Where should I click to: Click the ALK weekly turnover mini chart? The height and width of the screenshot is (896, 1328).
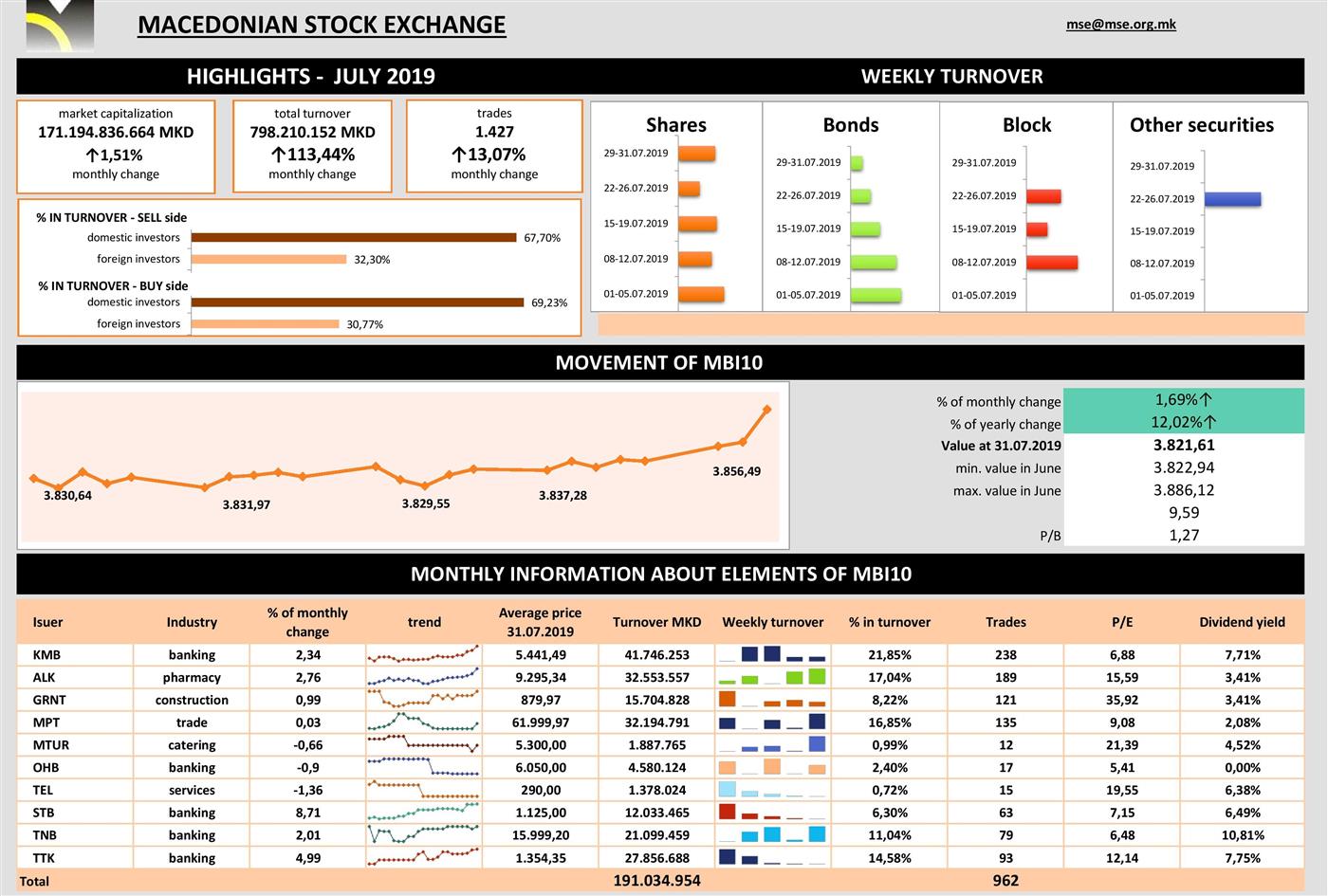click(x=772, y=677)
